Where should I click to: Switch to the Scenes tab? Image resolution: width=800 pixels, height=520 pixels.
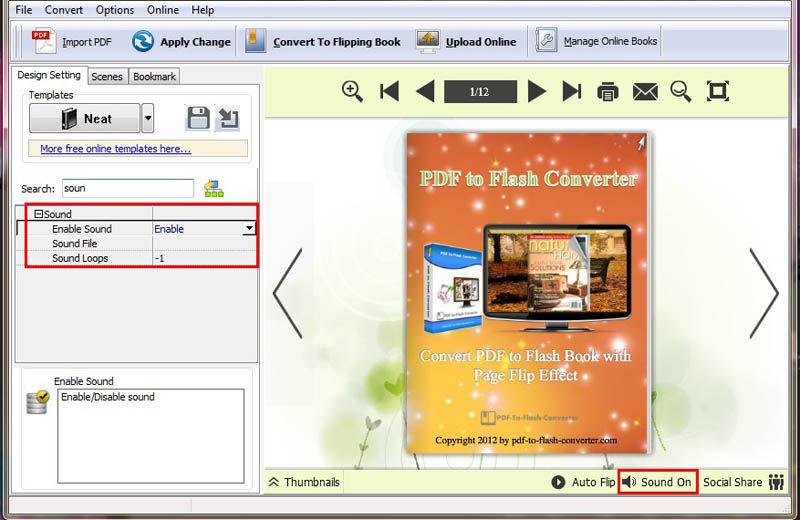pyautogui.click(x=107, y=76)
